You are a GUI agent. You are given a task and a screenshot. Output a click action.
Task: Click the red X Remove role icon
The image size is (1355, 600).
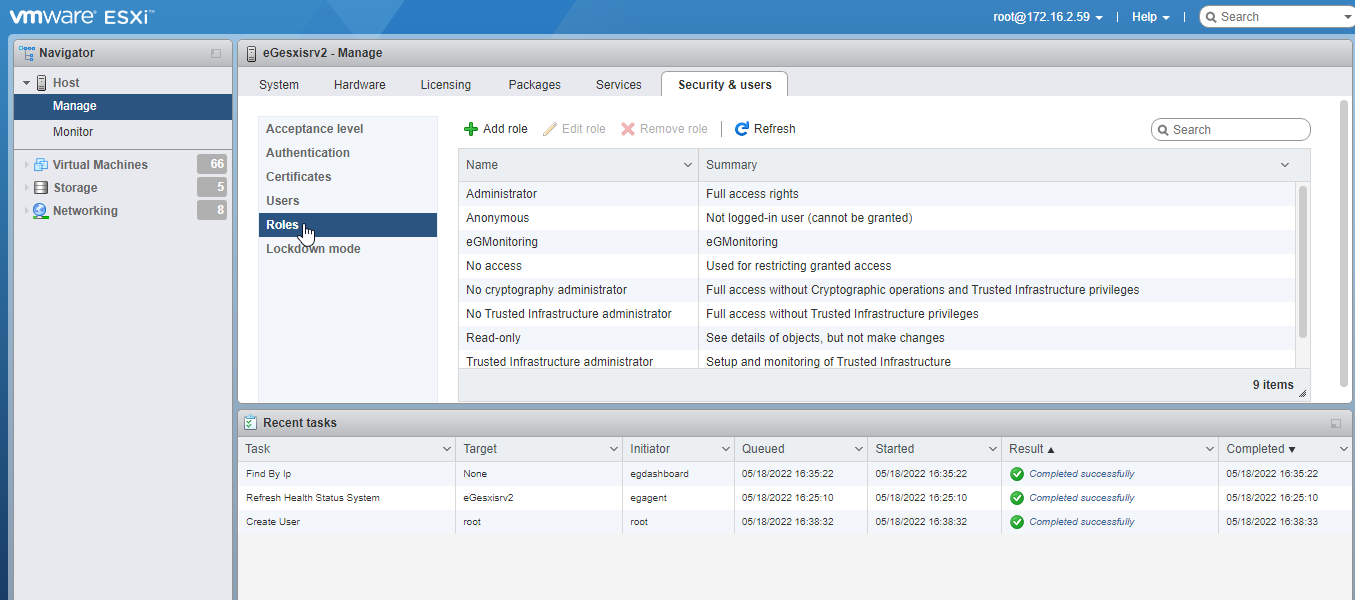tap(628, 129)
